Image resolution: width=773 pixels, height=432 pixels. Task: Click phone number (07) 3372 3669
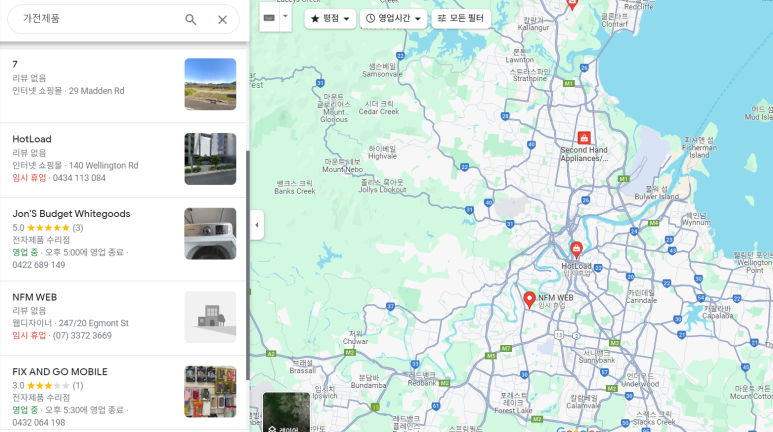coord(82,335)
